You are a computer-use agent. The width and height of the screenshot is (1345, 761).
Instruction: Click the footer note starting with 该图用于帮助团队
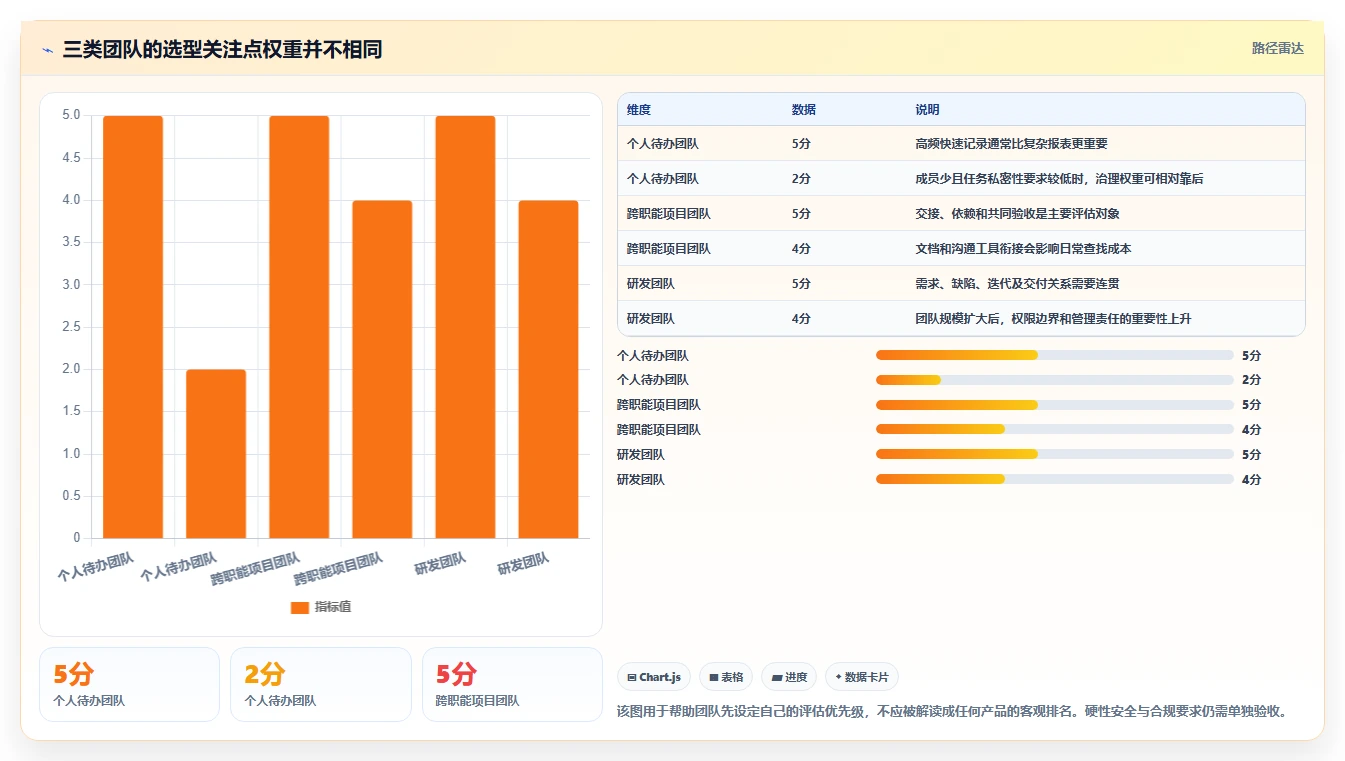click(955, 712)
